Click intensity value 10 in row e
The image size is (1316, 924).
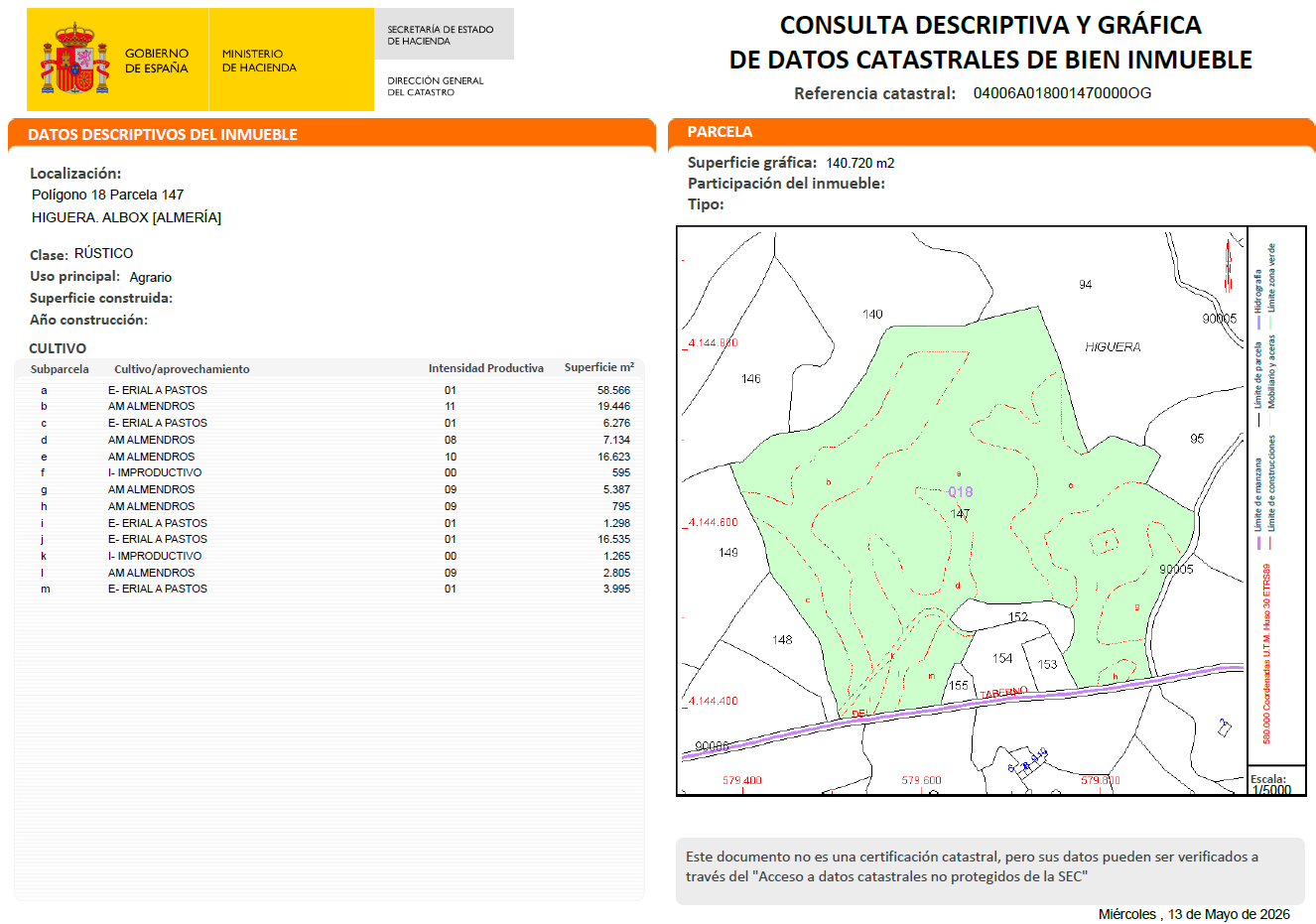point(451,457)
